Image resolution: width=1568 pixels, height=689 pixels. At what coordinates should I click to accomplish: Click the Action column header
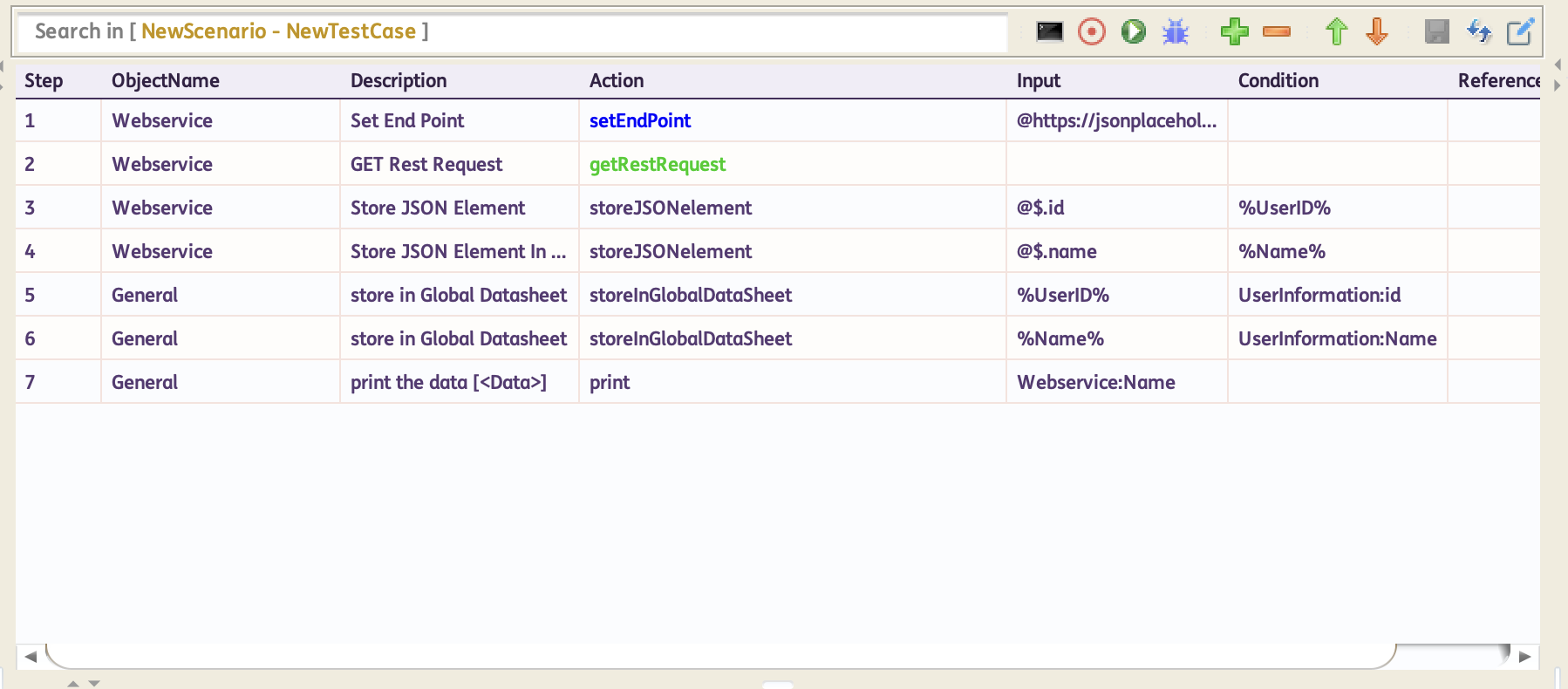pyautogui.click(x=617, y=81)
